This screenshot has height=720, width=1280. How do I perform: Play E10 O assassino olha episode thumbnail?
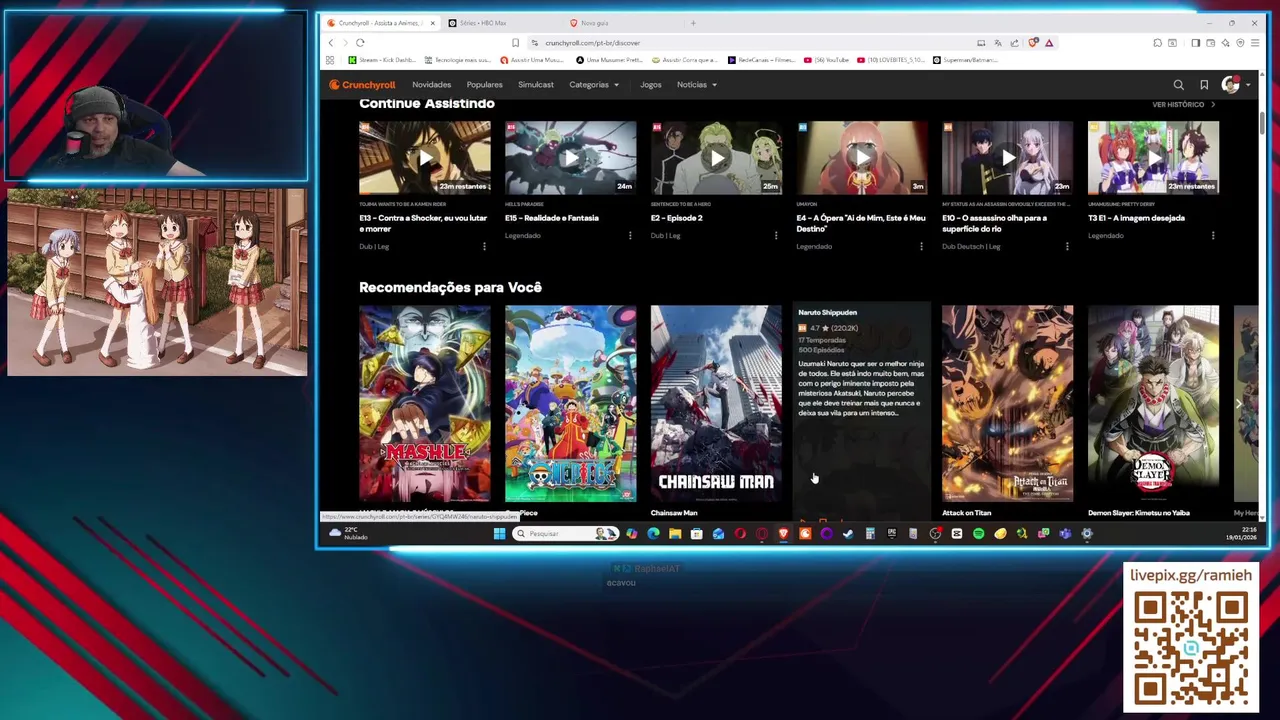[1007, 158]
